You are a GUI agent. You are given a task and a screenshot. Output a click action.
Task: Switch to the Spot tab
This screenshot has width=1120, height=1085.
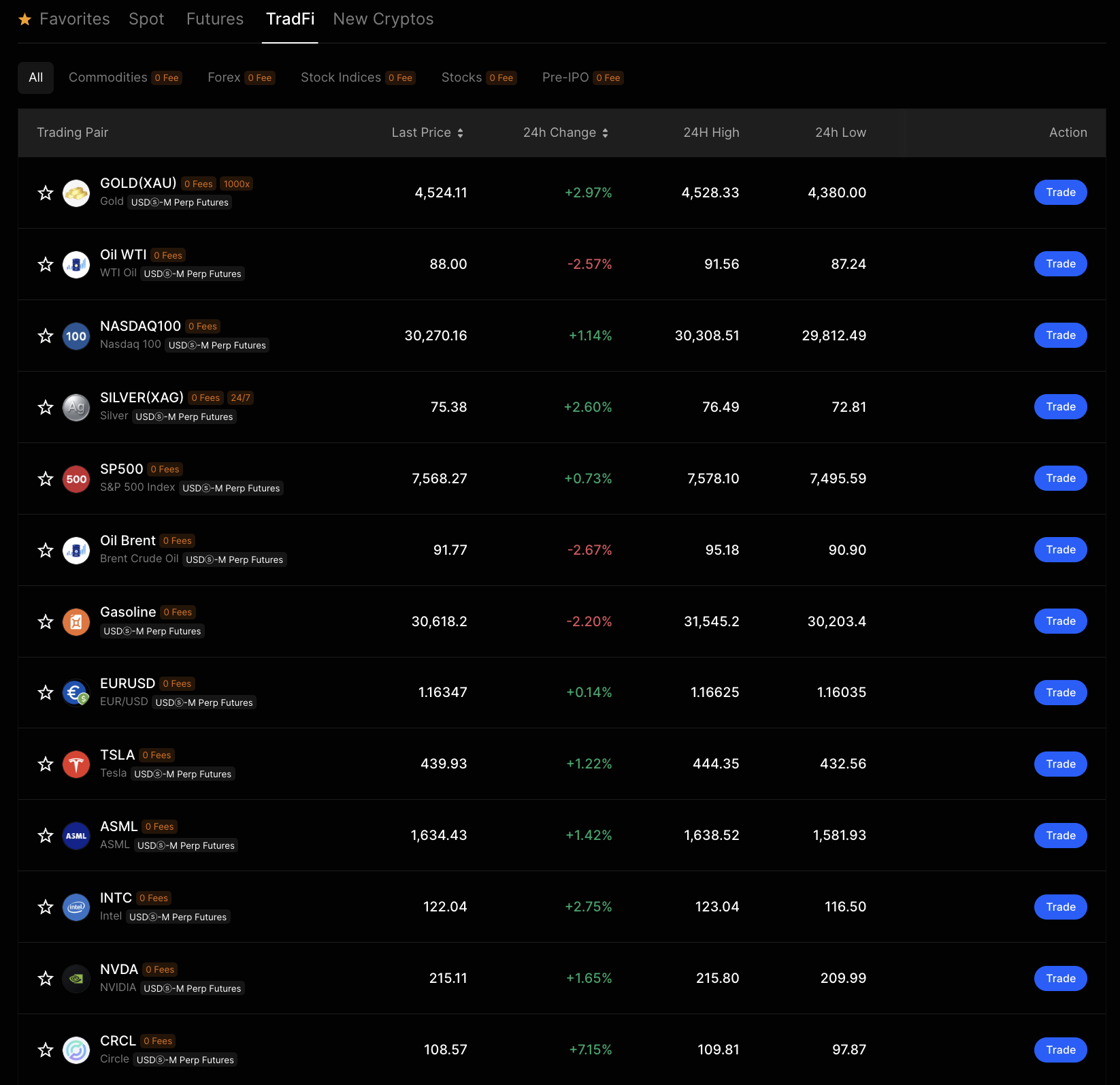coord(146,19)
